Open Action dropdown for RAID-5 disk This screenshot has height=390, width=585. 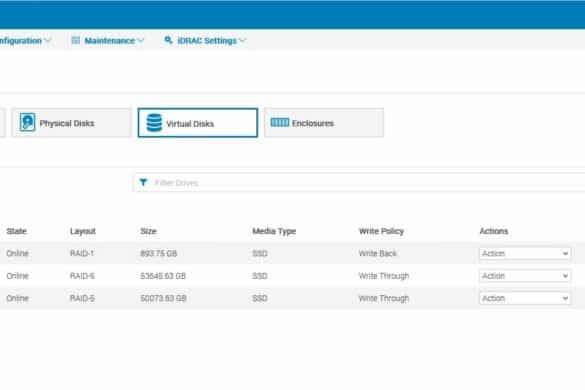(x=525, y=298)
